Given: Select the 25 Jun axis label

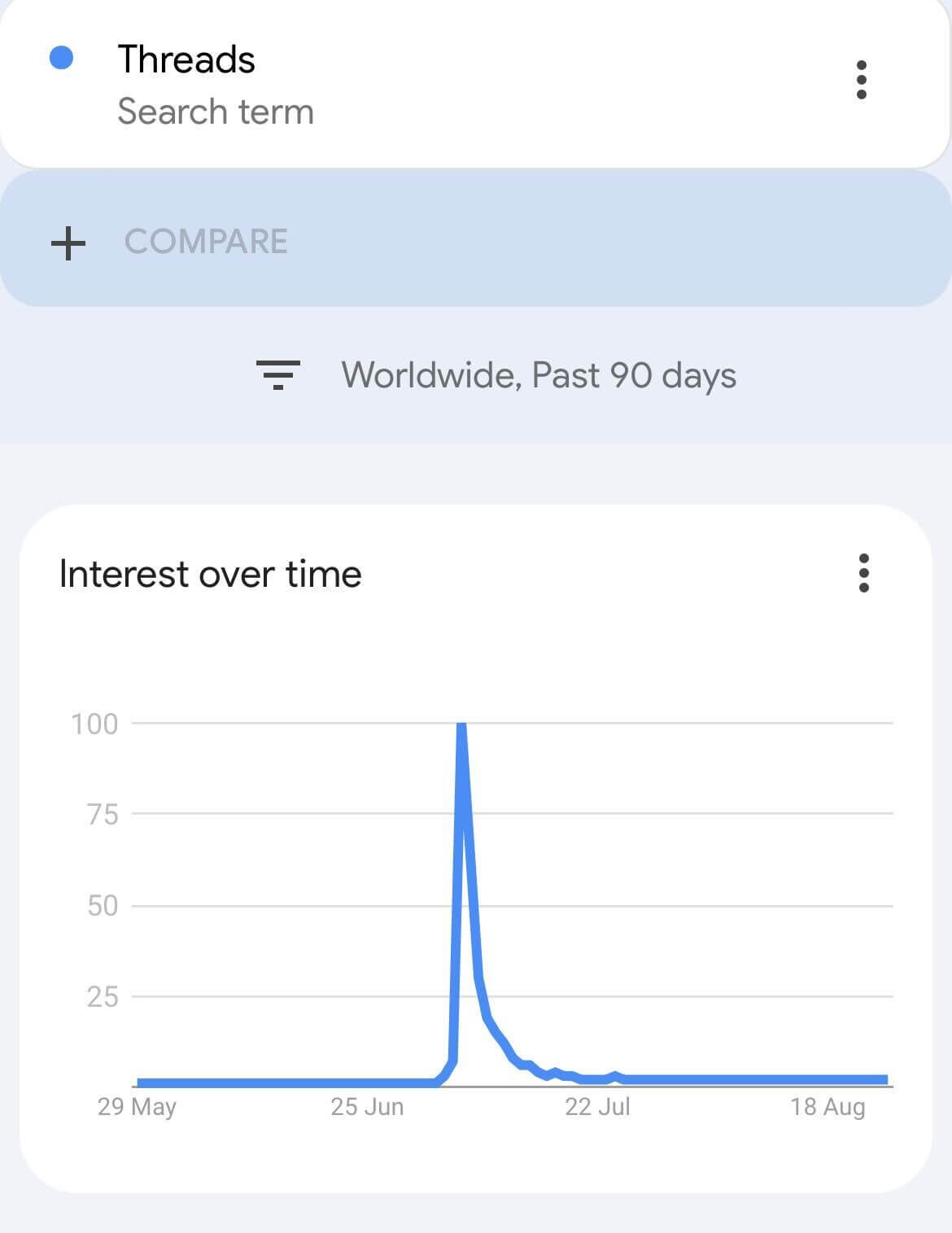Looking at the screenshot, I should point(367,1107).
